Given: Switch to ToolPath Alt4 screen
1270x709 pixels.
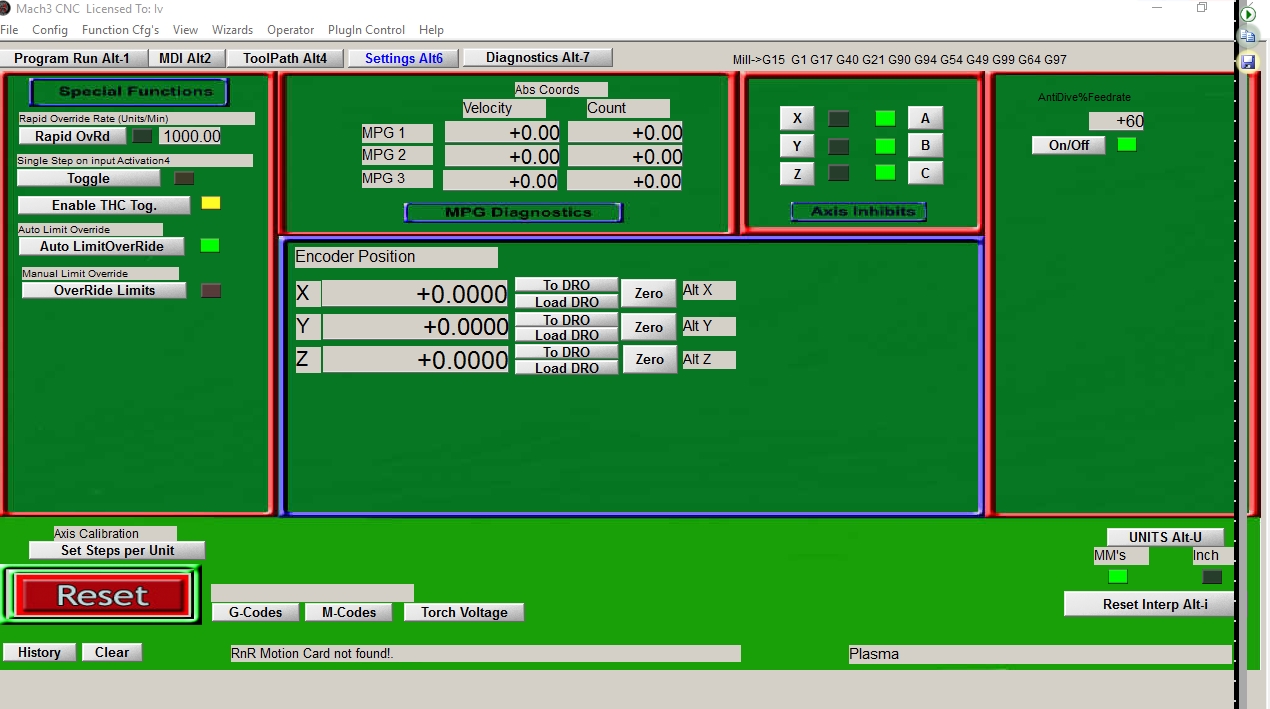Looking at the screenshot, I should [285, 58].
